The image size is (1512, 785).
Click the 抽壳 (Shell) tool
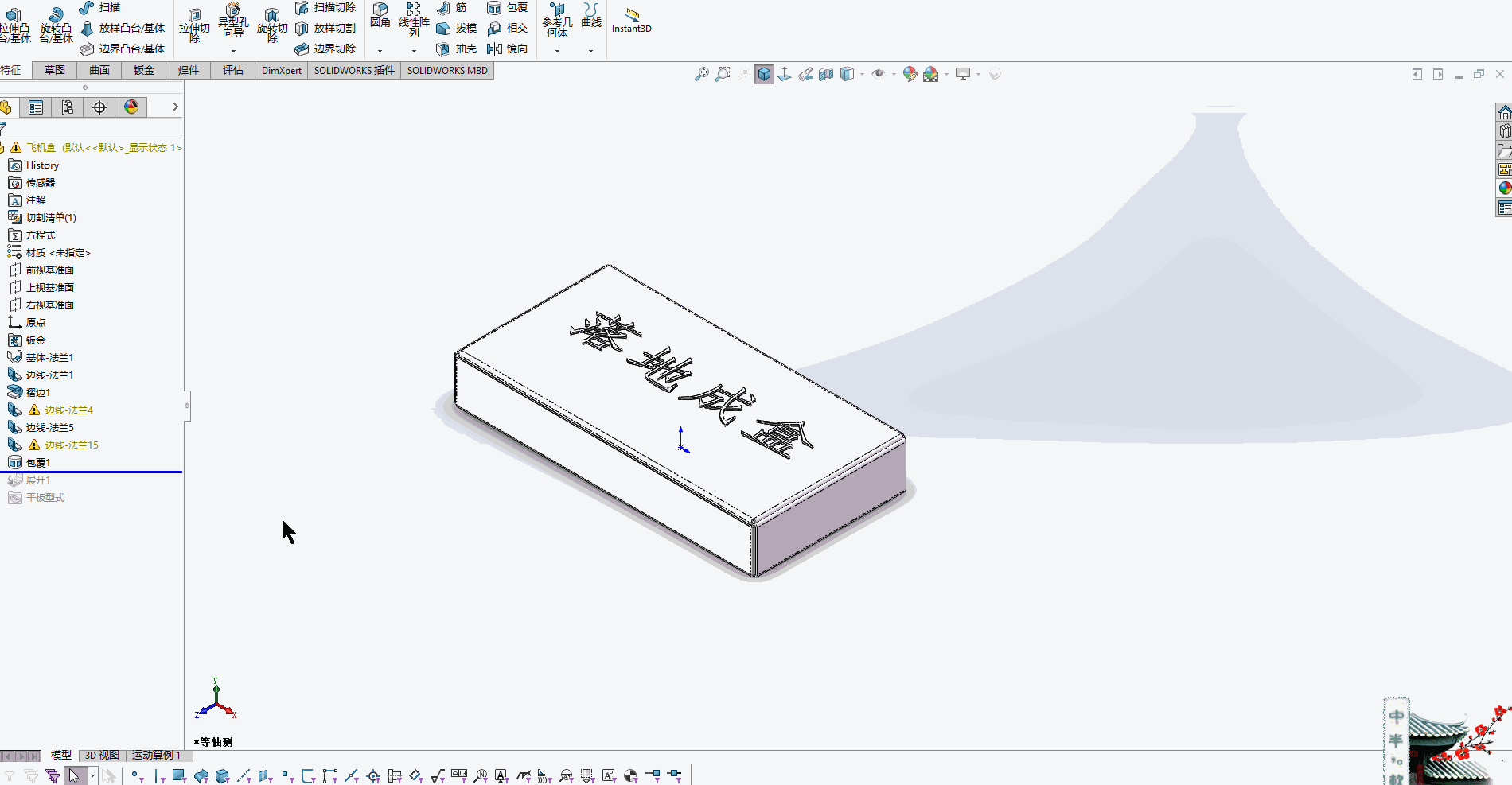pos(457,49)
